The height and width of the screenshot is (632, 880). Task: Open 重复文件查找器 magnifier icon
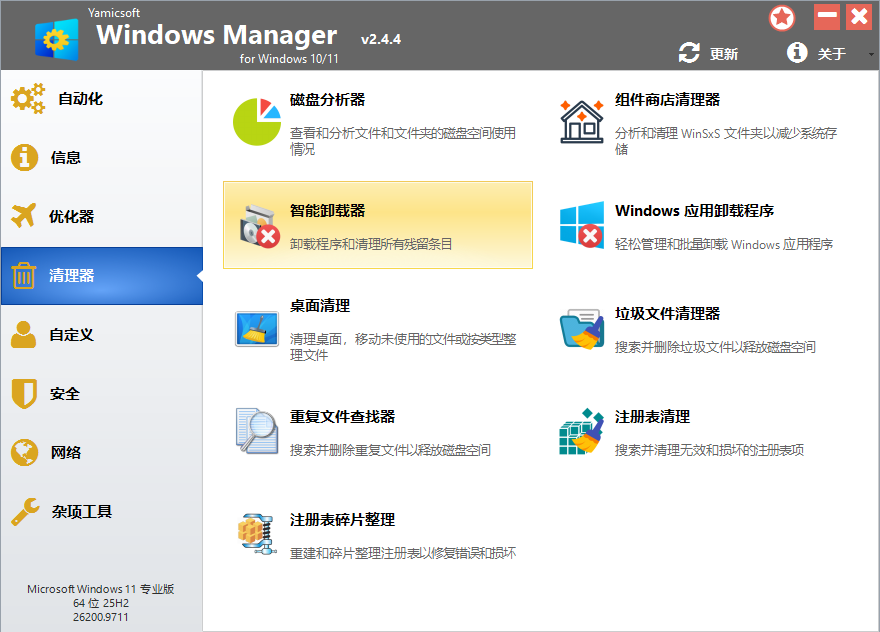tap(257, 431)
